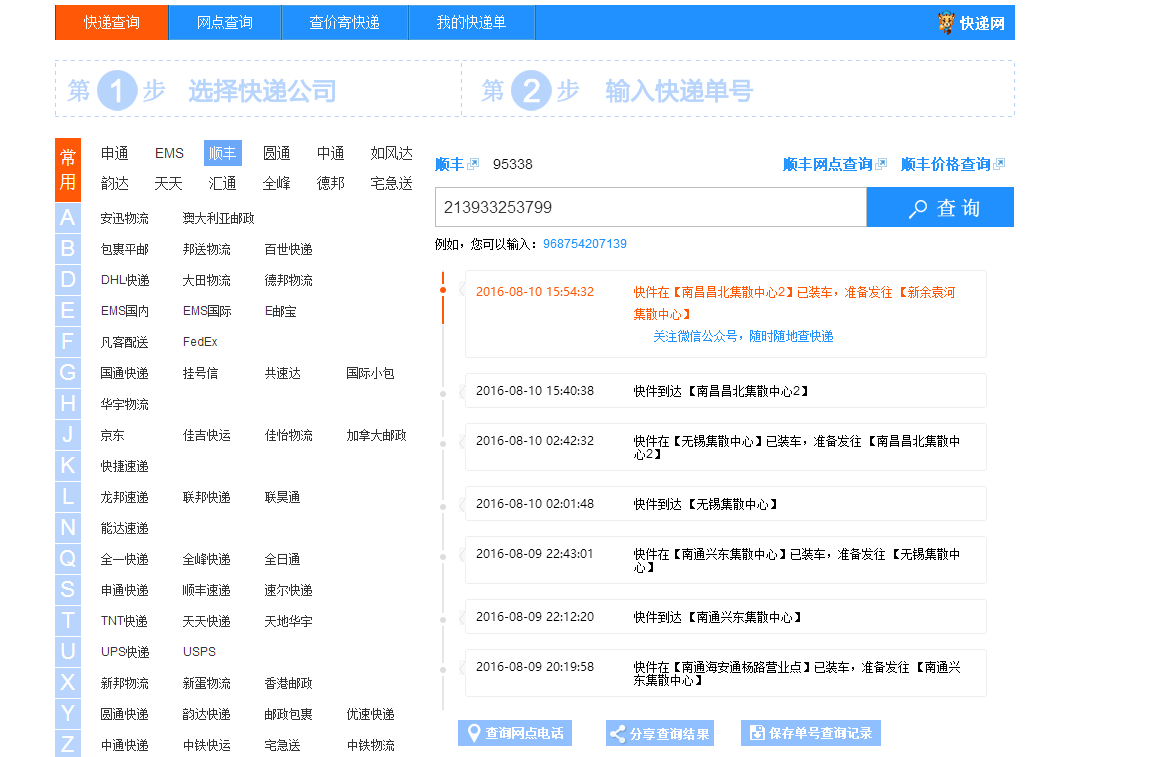
Task: Select 韵达 from common couriers
Action: (x=115, y=183)
